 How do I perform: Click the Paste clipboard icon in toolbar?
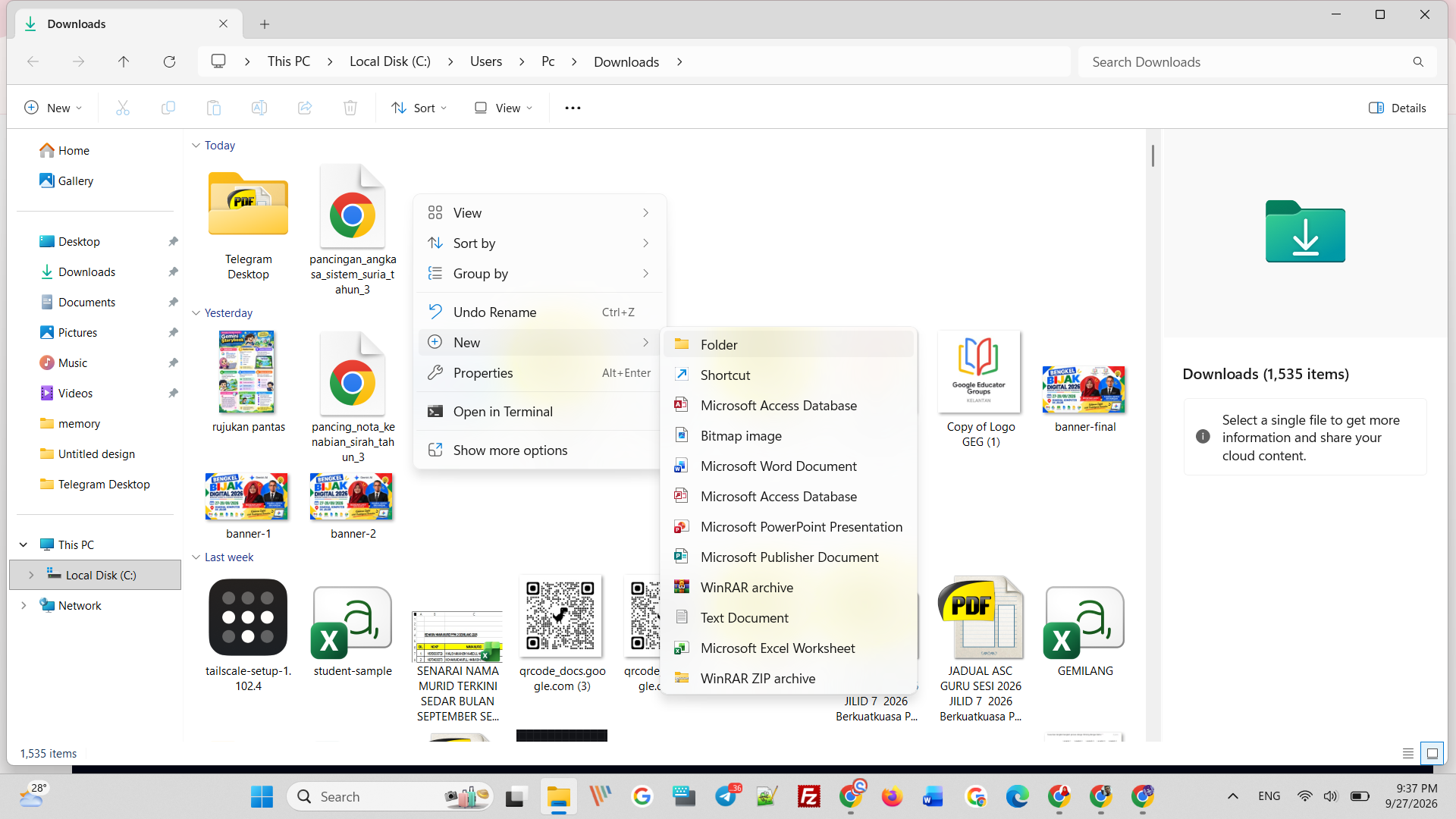(x=214, y=108)
